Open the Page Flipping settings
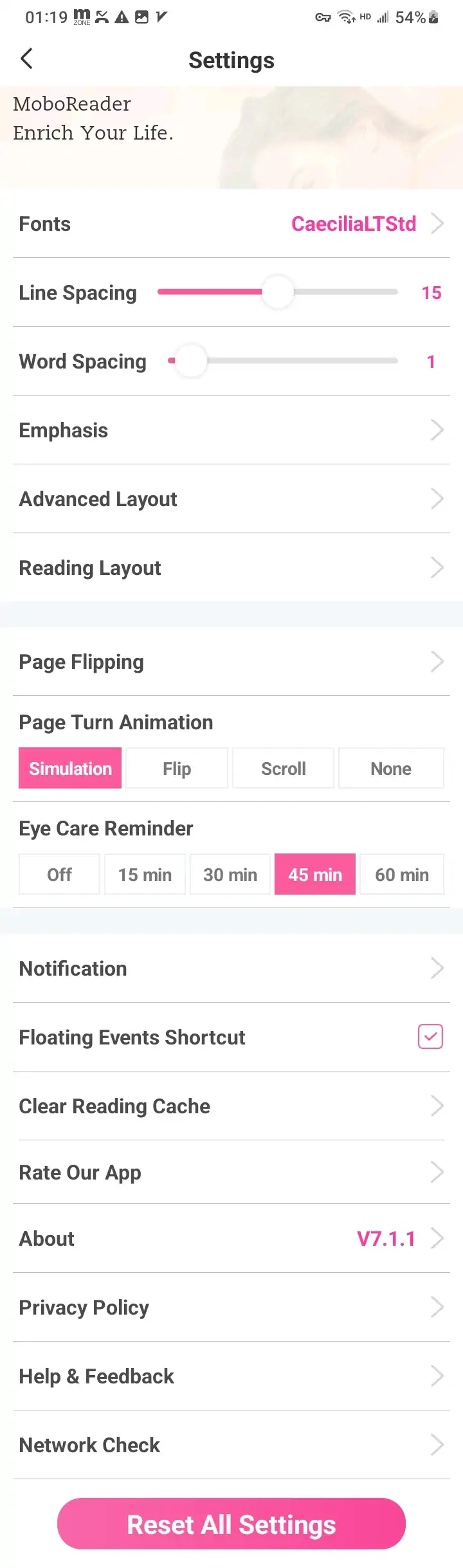463x1568 pixels. 232,661
